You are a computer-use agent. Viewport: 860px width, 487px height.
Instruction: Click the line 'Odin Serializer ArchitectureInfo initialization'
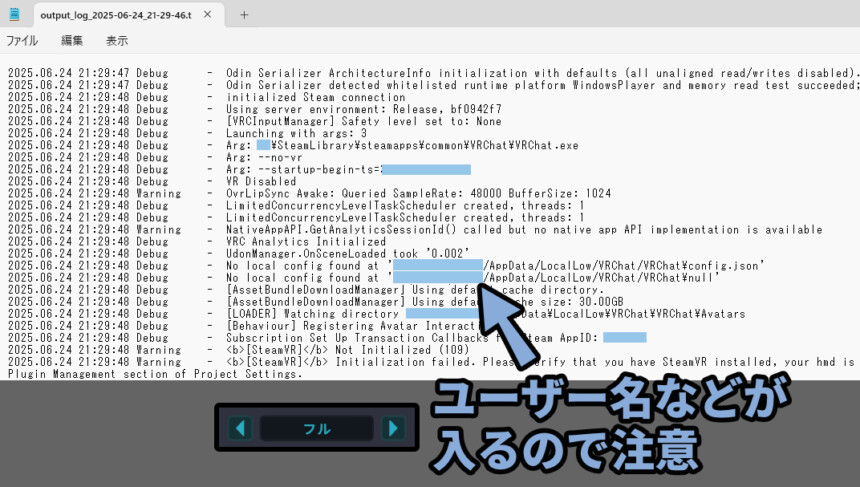(x=433, y=73)
